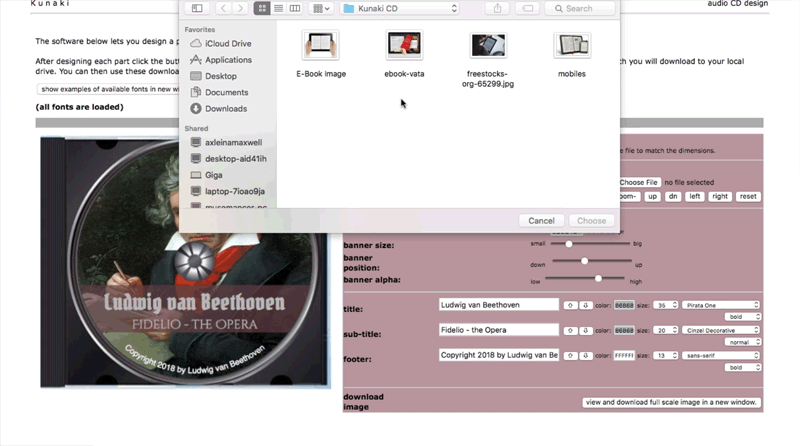Screen dimensions: 800x446
Task: Open the Kunaki CD folder path dropdown
Action: tap(400, 8)
